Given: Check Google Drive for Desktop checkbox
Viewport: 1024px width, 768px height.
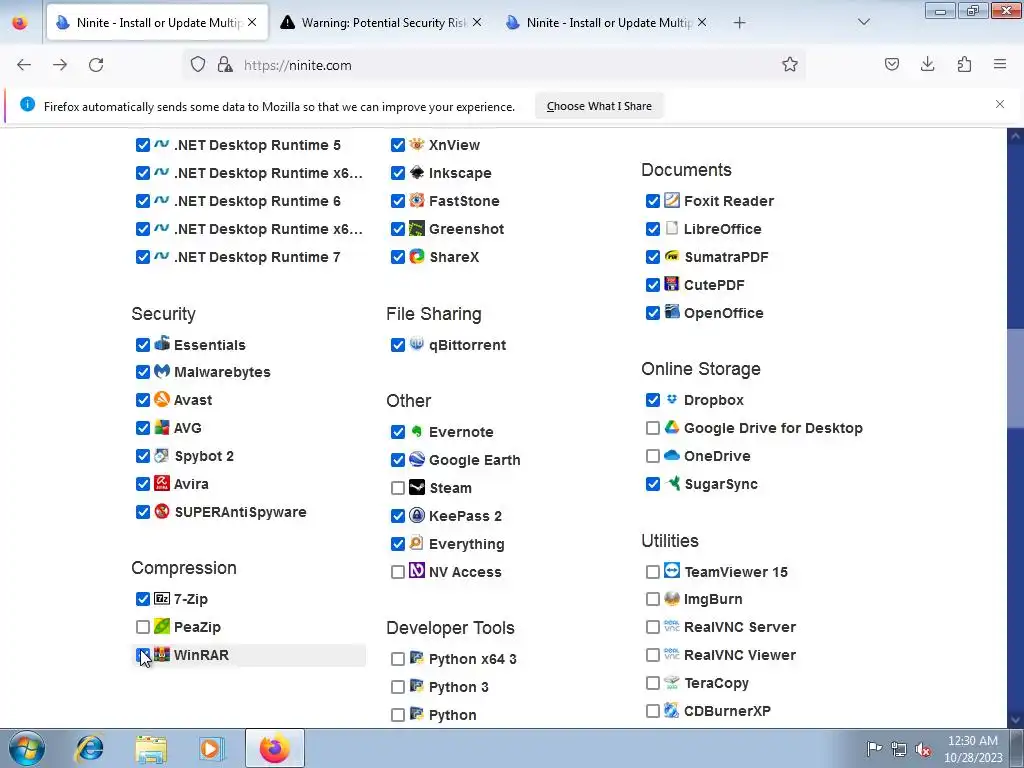Looking at the screenshot, I should pyautogui.click(x=652, y=428).
